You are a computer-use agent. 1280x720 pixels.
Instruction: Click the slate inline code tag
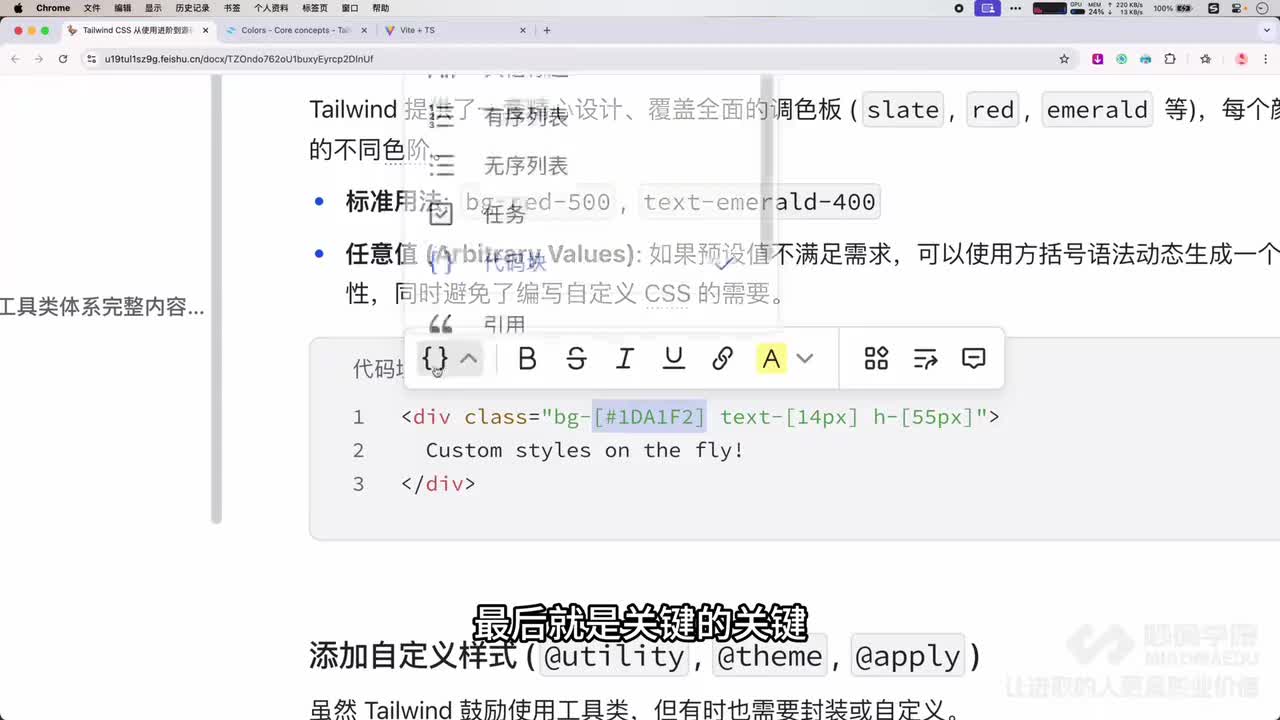click(903, 110)
